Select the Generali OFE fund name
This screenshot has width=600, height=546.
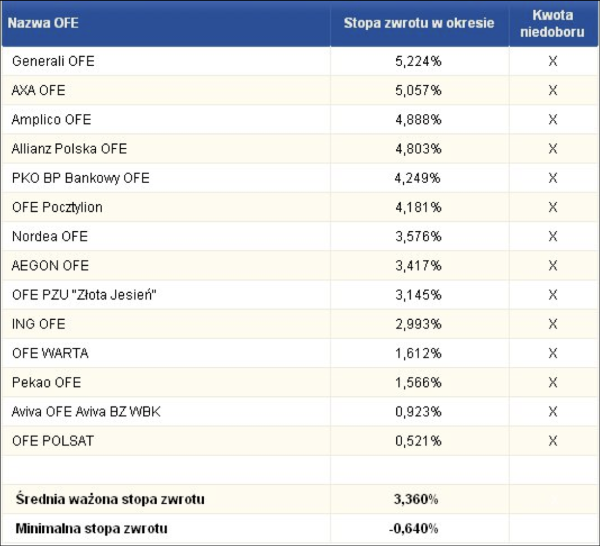53,61
